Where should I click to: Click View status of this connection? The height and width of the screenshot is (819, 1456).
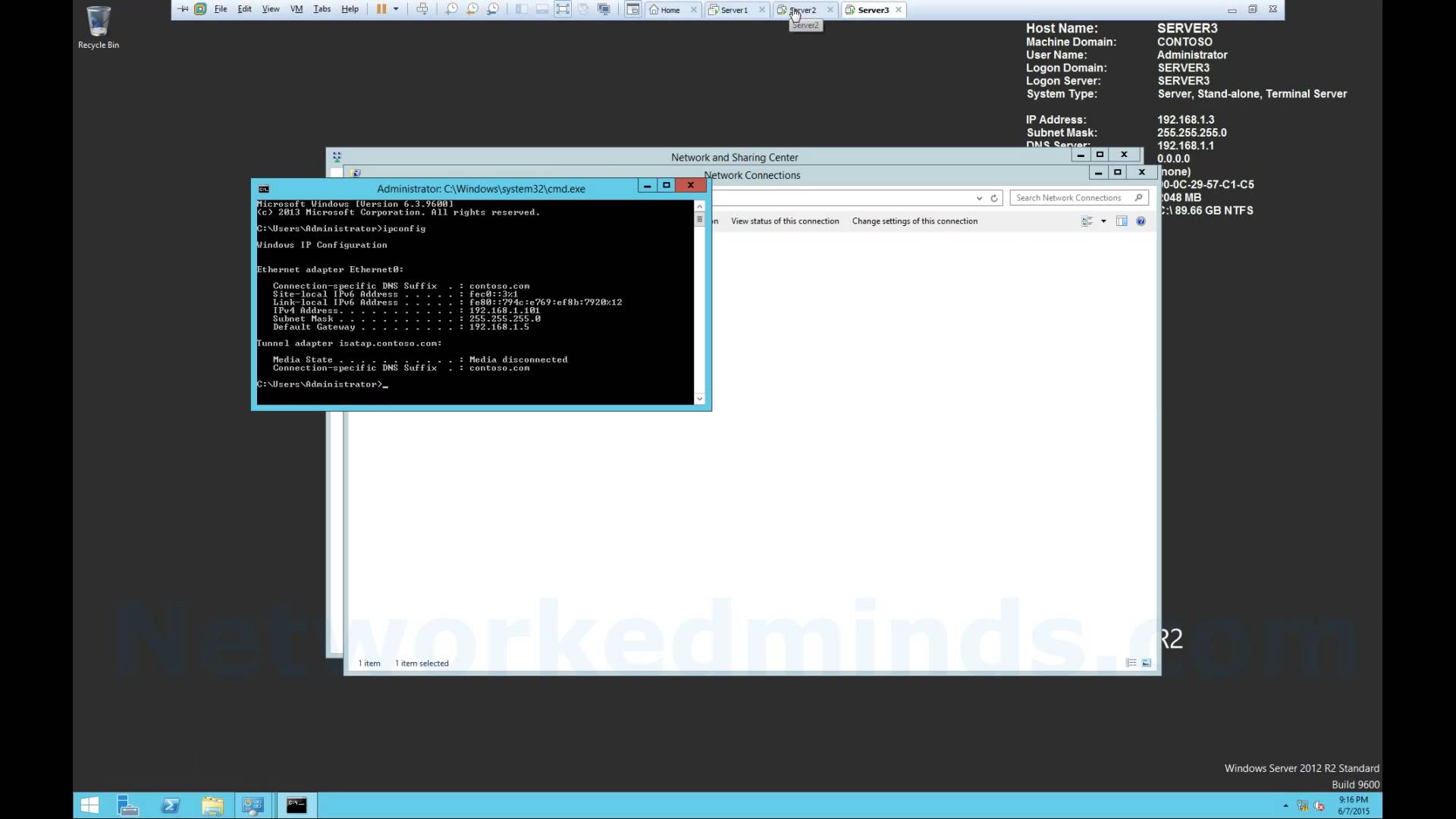coord(785,221)
